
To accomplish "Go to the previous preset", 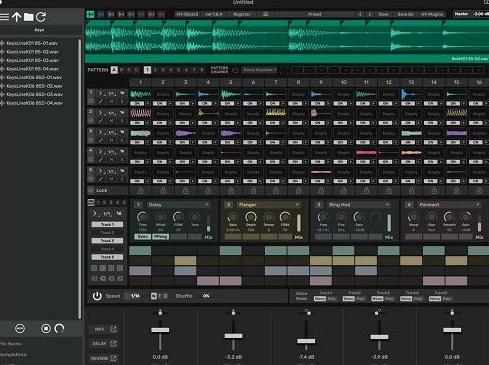I will coord(360,14).
